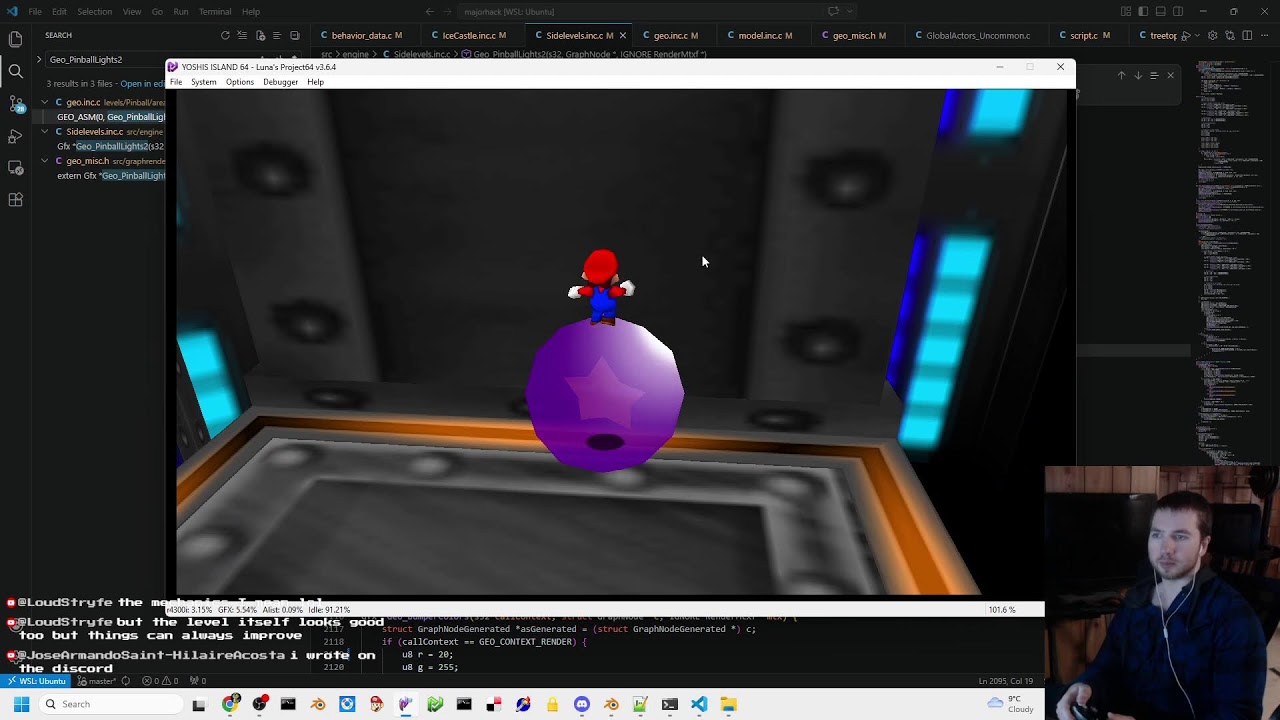Viewport: 1280px width, 720px height.
Task: Click the Geo_PinballLights2 search input
Action: pos(105,60)
